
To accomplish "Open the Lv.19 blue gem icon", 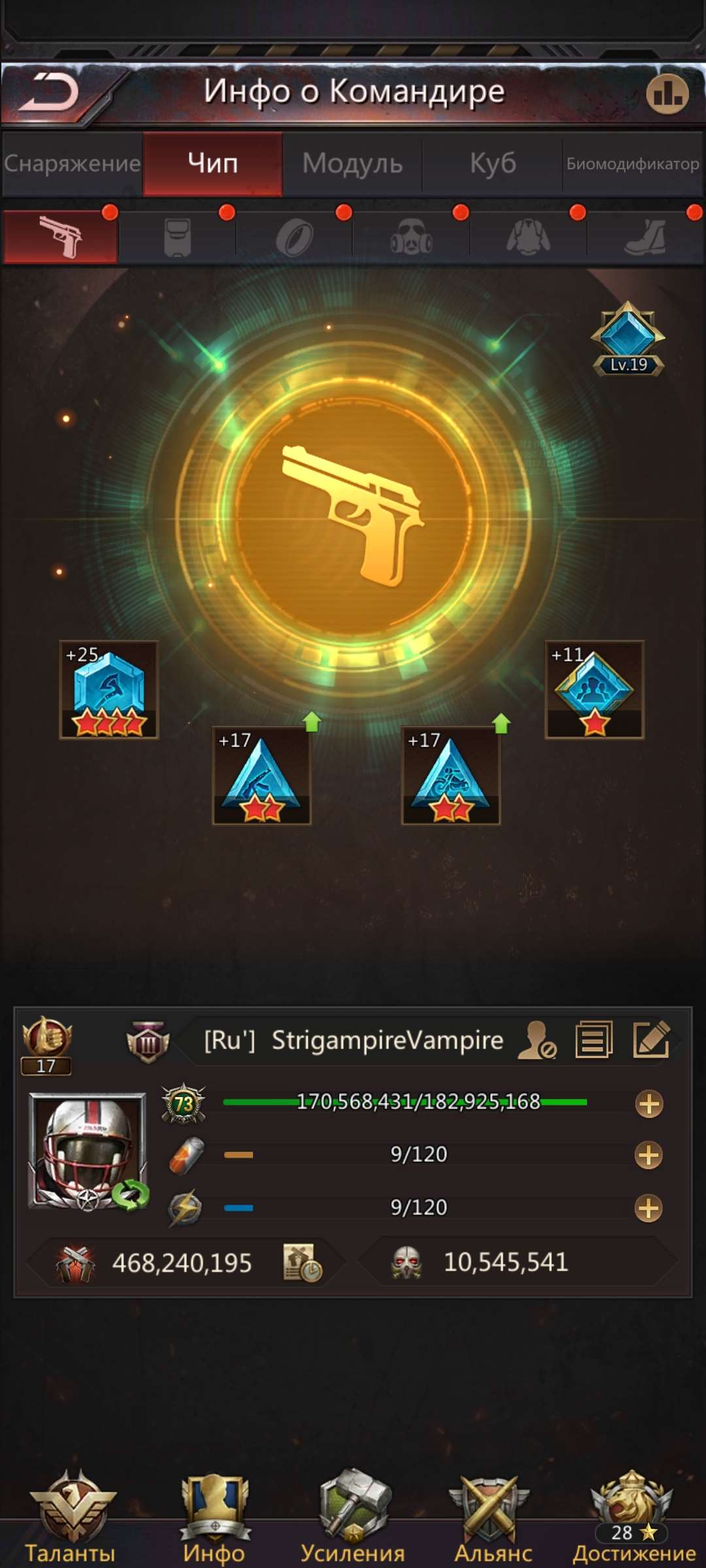I will click(x=628, y=338).
